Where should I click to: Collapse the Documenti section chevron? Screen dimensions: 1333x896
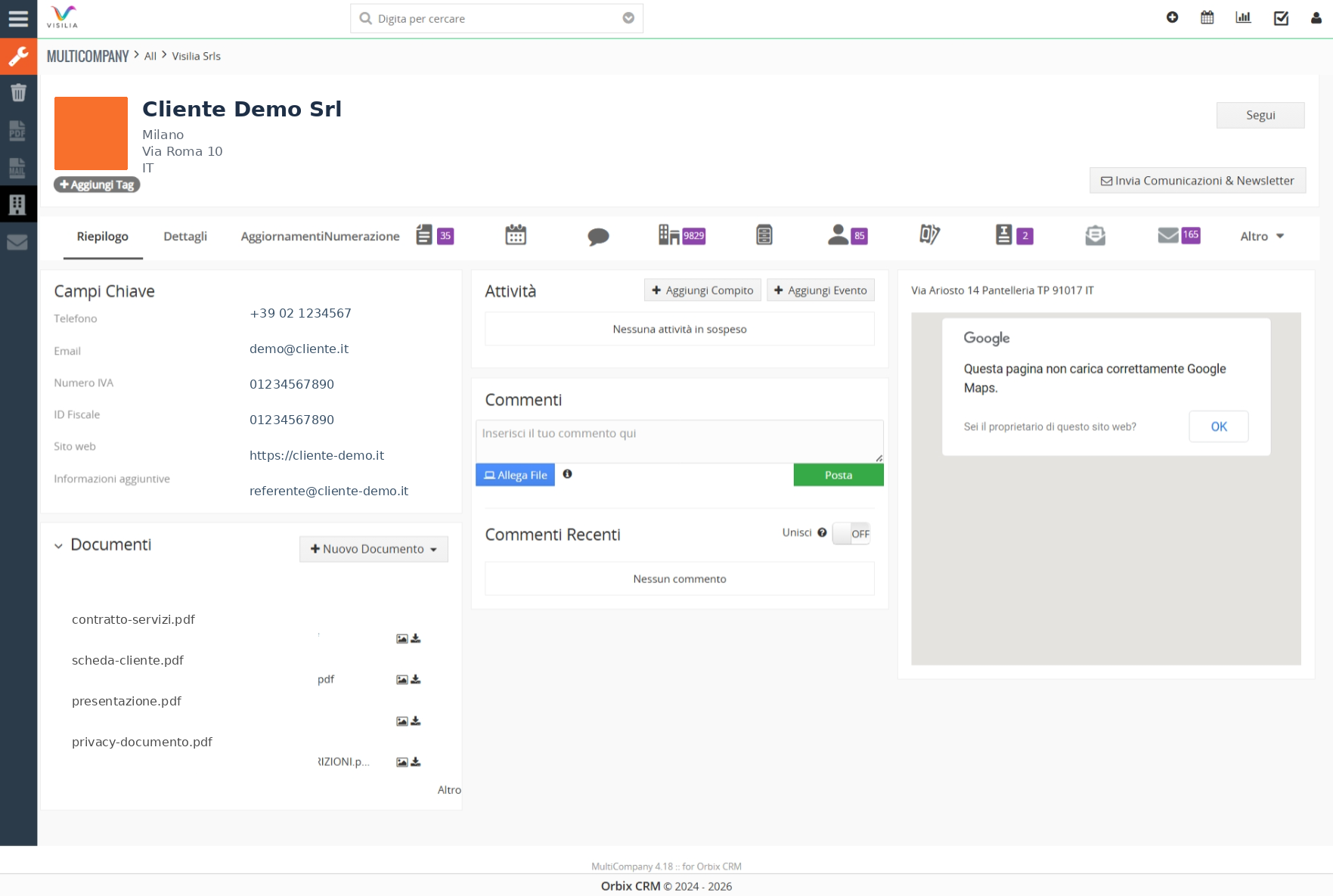coord(58,546)
